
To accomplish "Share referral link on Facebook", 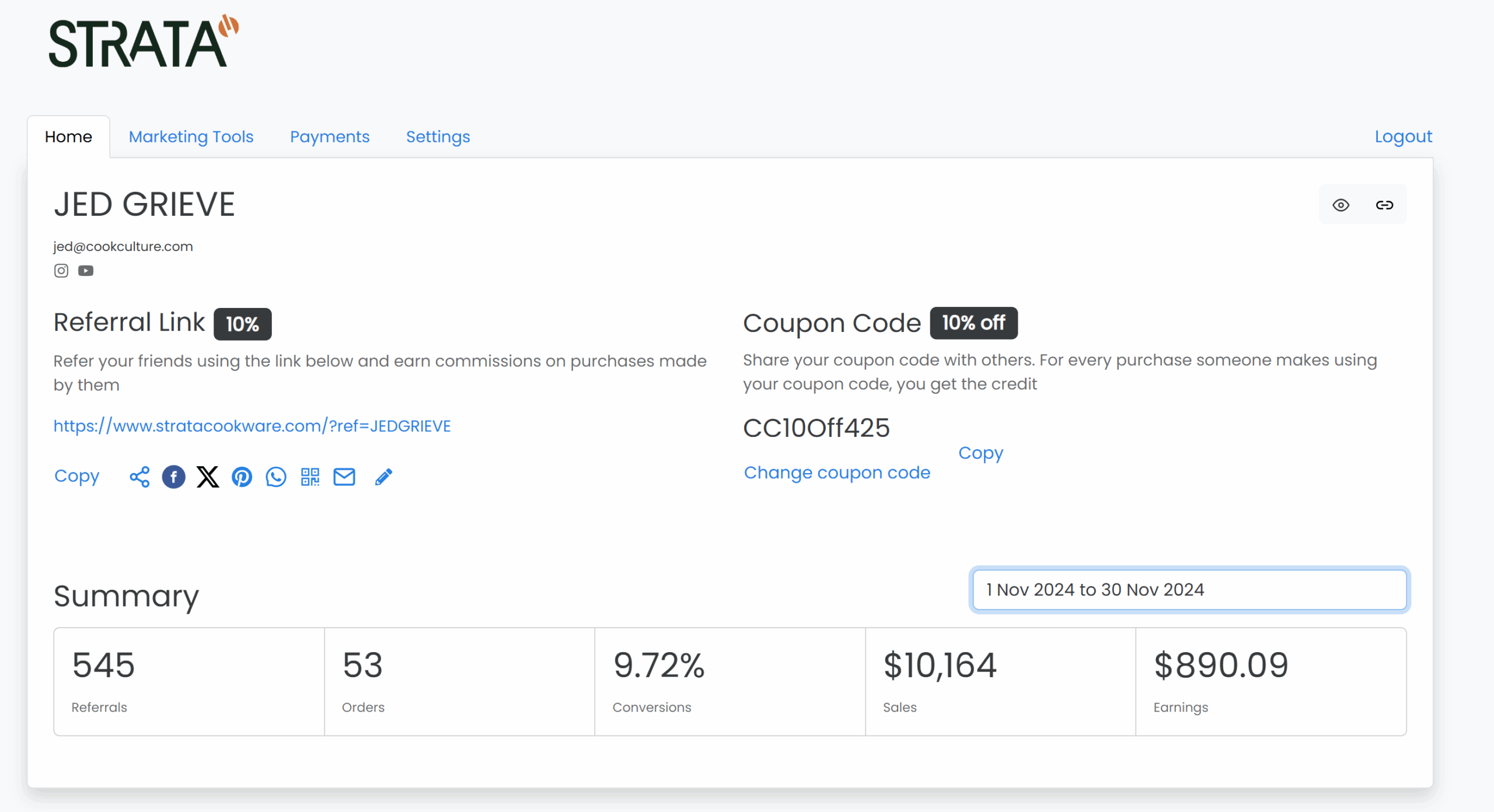I will coord(174,477).
